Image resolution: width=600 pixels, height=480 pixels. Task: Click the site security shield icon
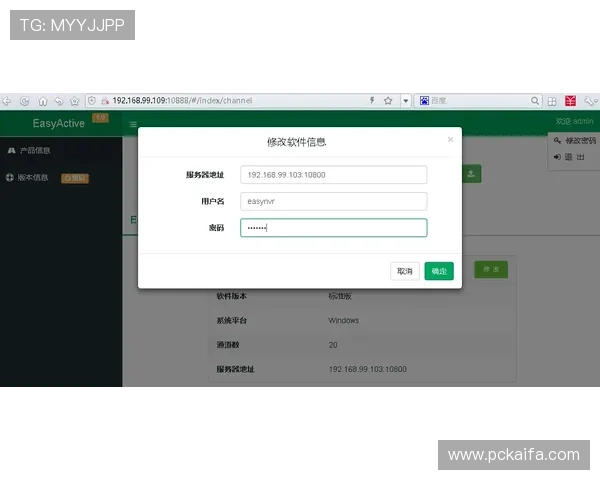92,101
